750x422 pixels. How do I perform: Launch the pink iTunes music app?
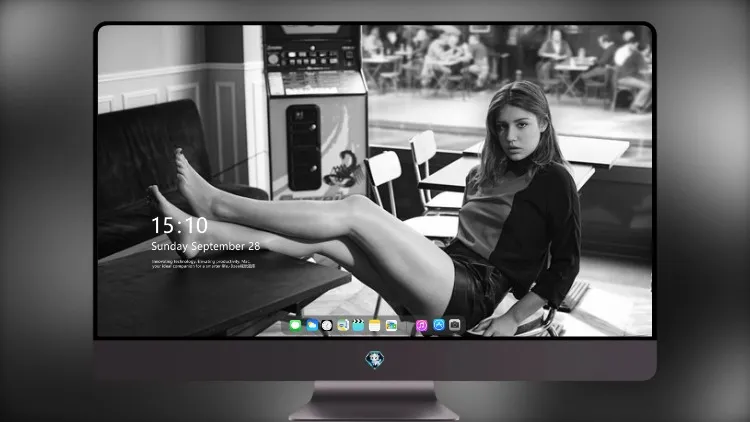tap(421, 326)
